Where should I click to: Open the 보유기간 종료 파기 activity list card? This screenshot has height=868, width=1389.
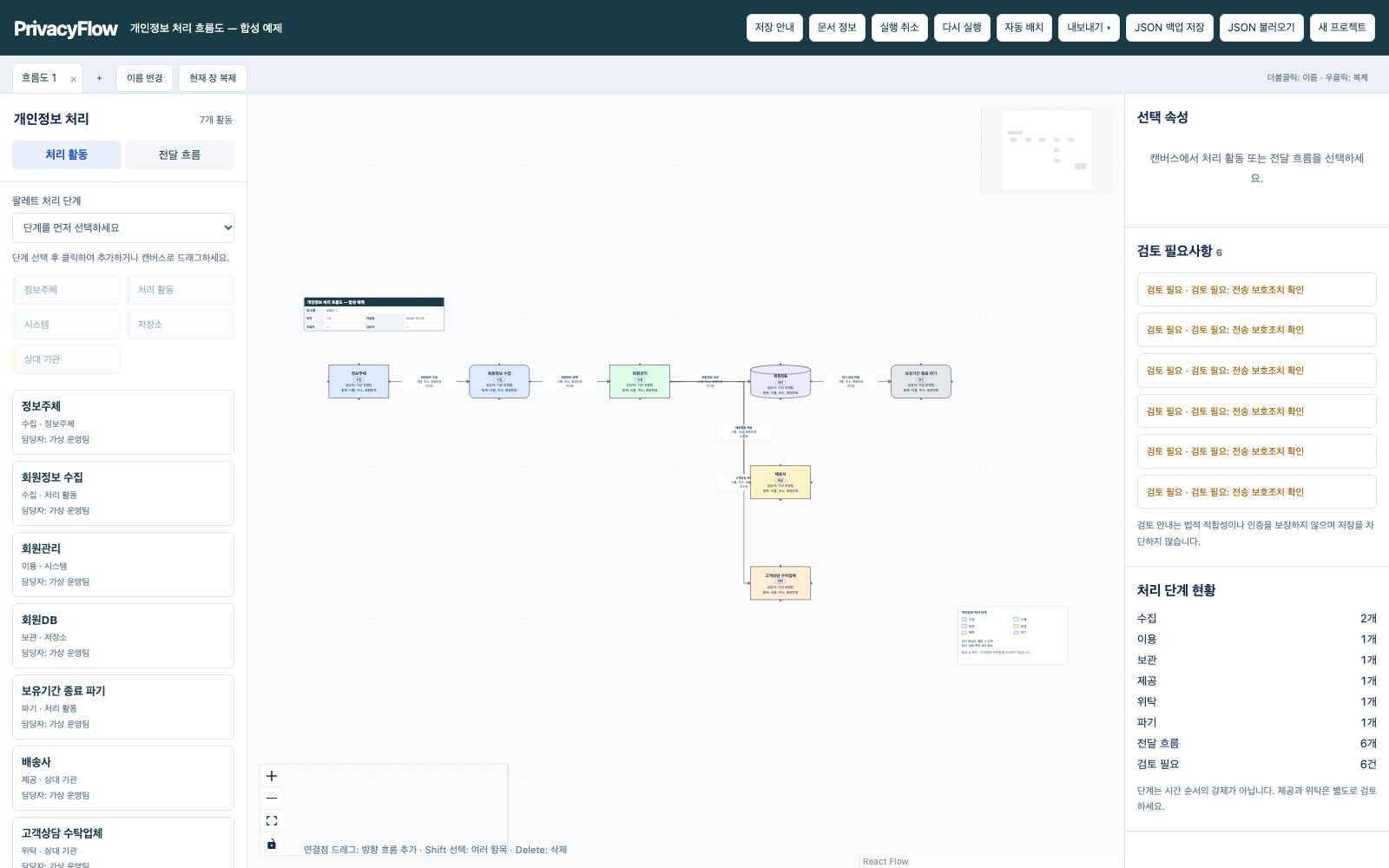(x=123, y=707)
